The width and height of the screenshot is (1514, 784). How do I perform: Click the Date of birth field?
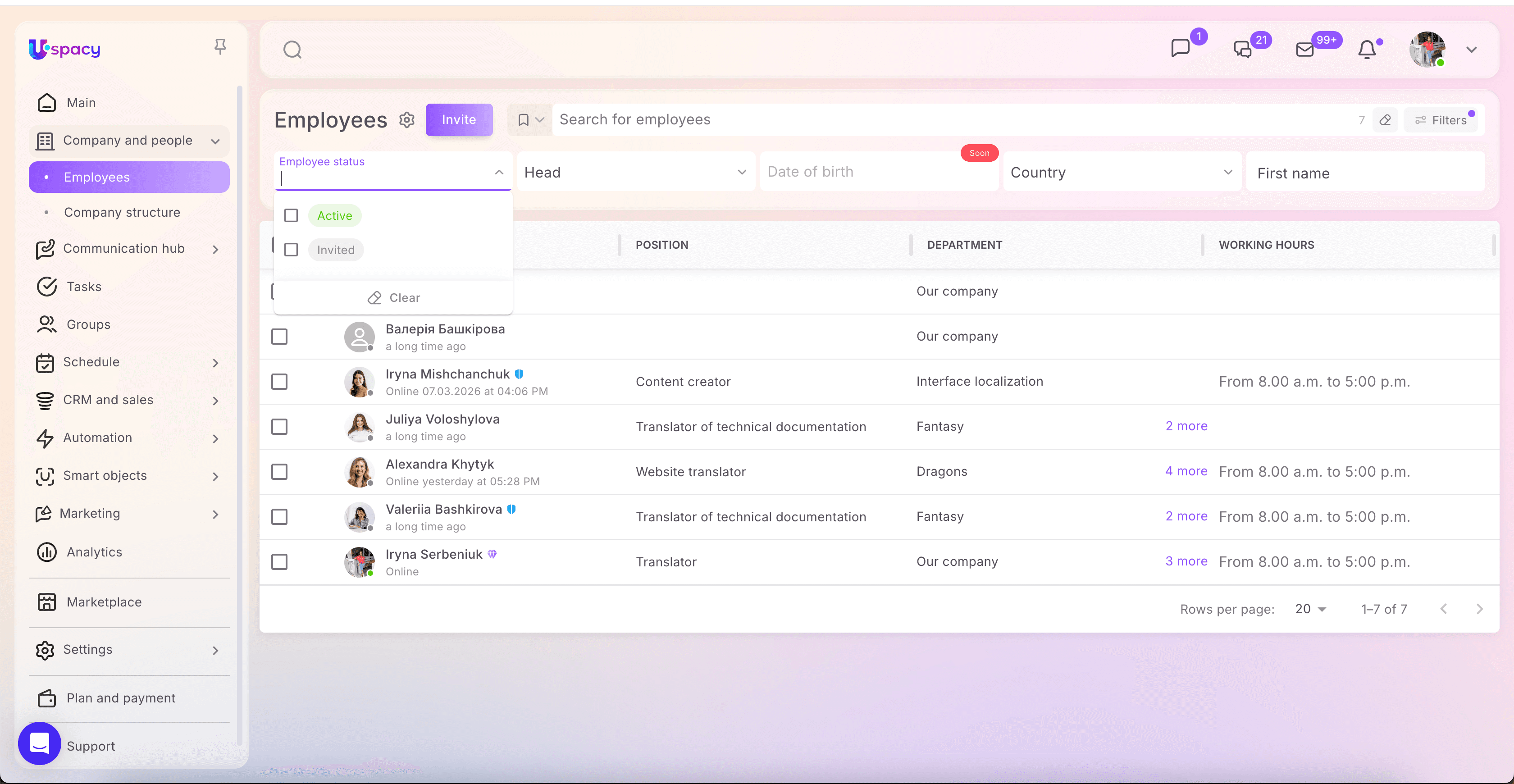(x=879, y=172)
